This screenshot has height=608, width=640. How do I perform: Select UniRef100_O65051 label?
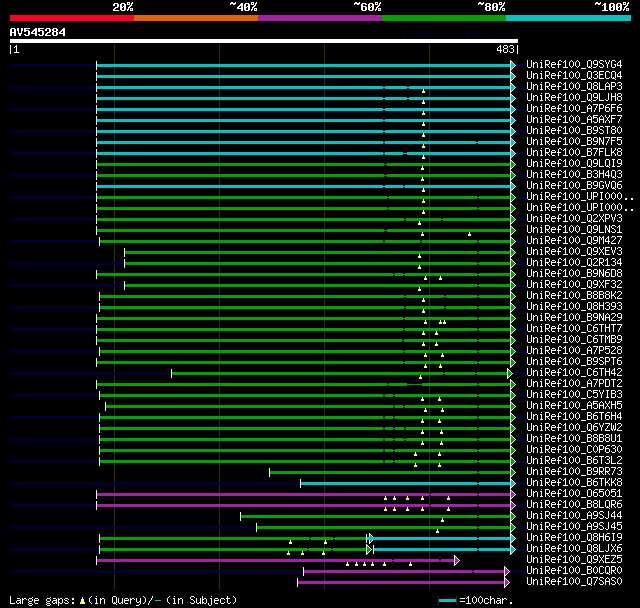click(x=574, y=494)
